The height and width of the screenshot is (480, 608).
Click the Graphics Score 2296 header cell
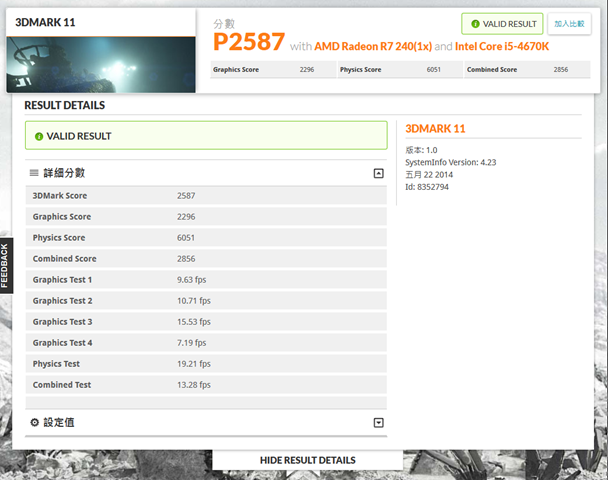tap(273, 70)
